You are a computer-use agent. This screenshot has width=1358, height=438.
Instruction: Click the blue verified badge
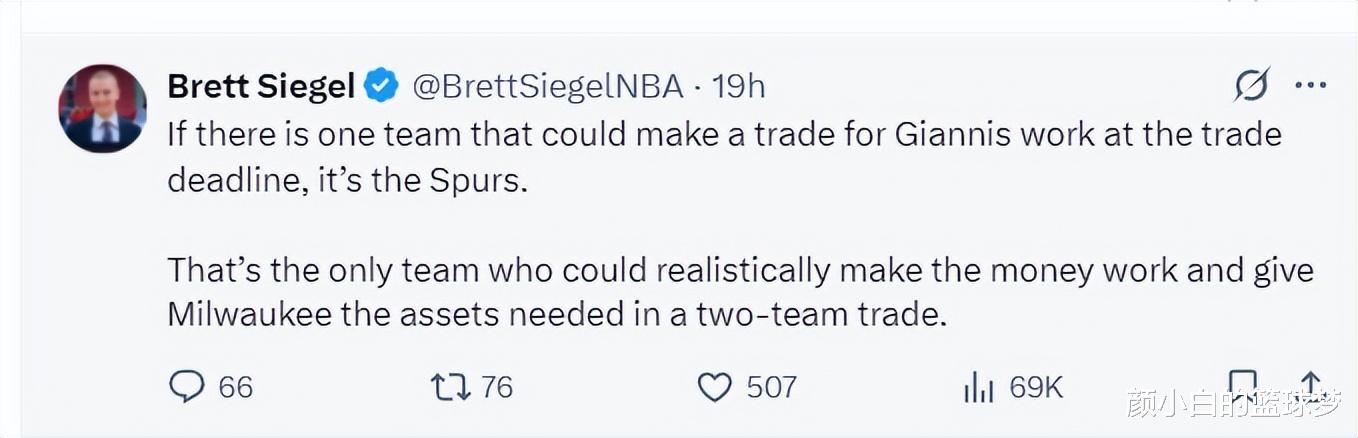coord(381,87)
